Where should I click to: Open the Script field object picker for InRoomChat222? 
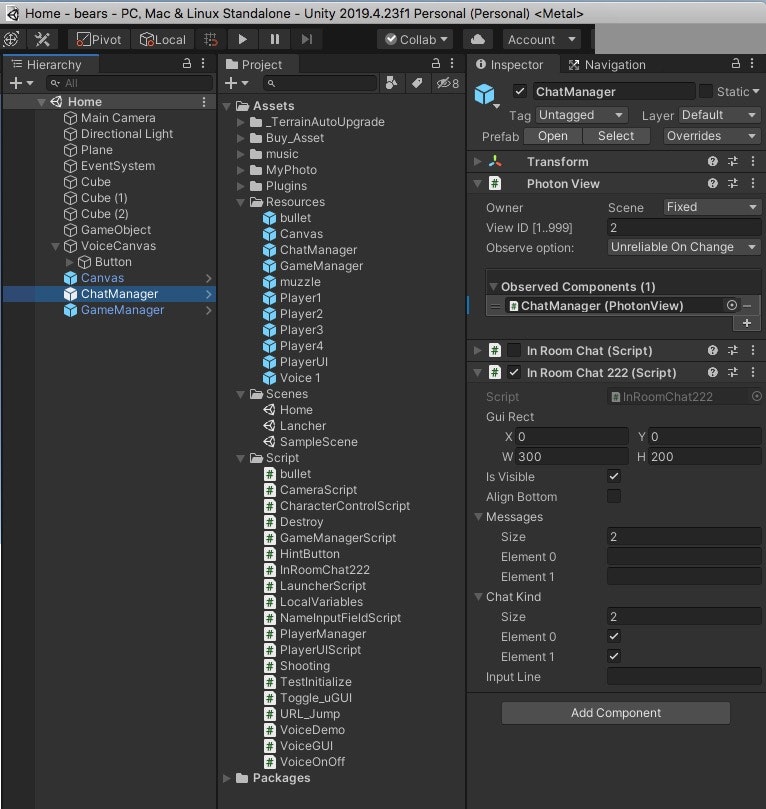click(x=756, y=396)
